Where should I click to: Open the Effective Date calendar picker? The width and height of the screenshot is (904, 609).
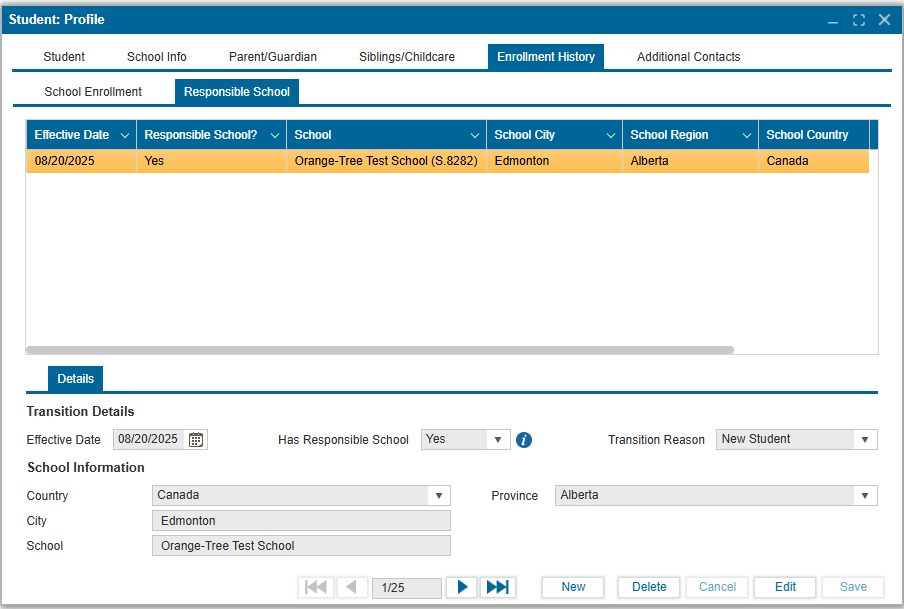coord(196,439)
